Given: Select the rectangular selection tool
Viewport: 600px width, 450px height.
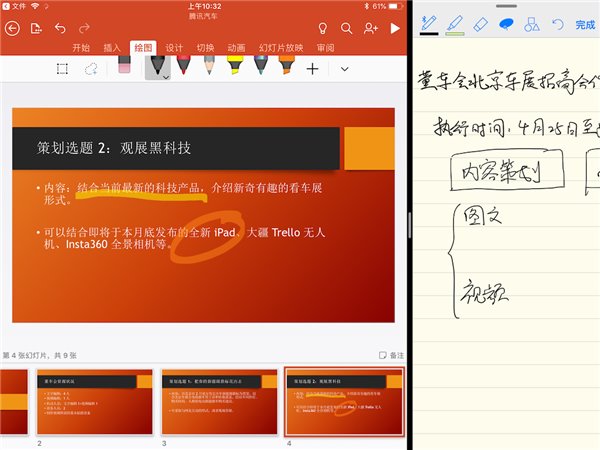Looking at the screenshot, I should click(x=62, y=69).
